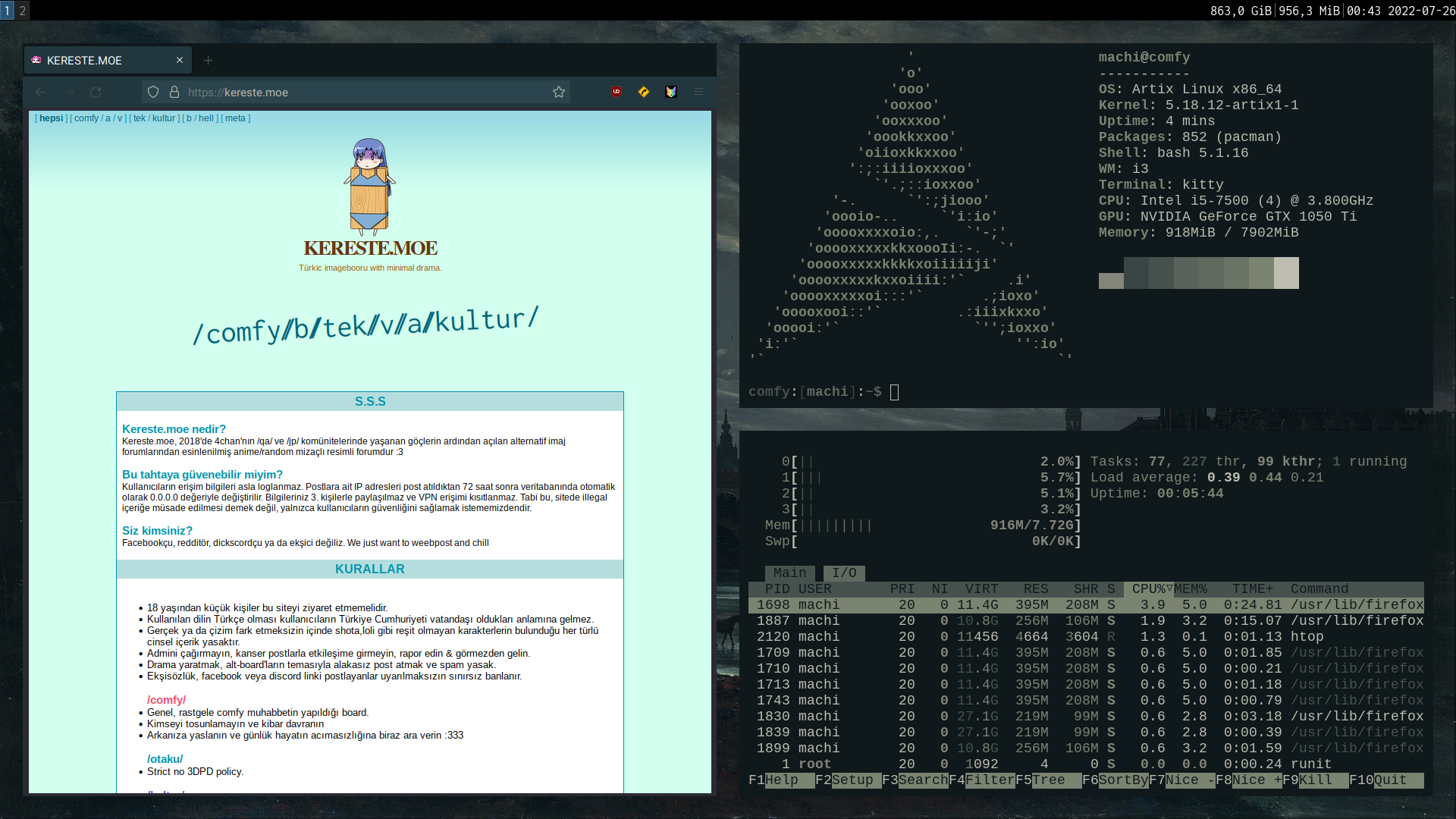Switch to i3 workspace 1

point(8,10)
